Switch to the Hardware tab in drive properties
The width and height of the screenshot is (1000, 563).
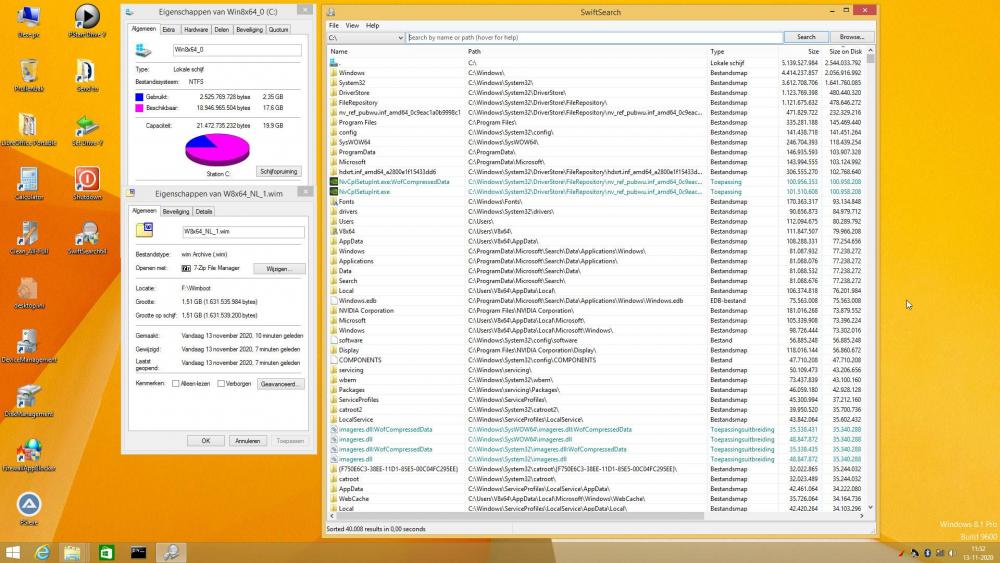[196, 30]
